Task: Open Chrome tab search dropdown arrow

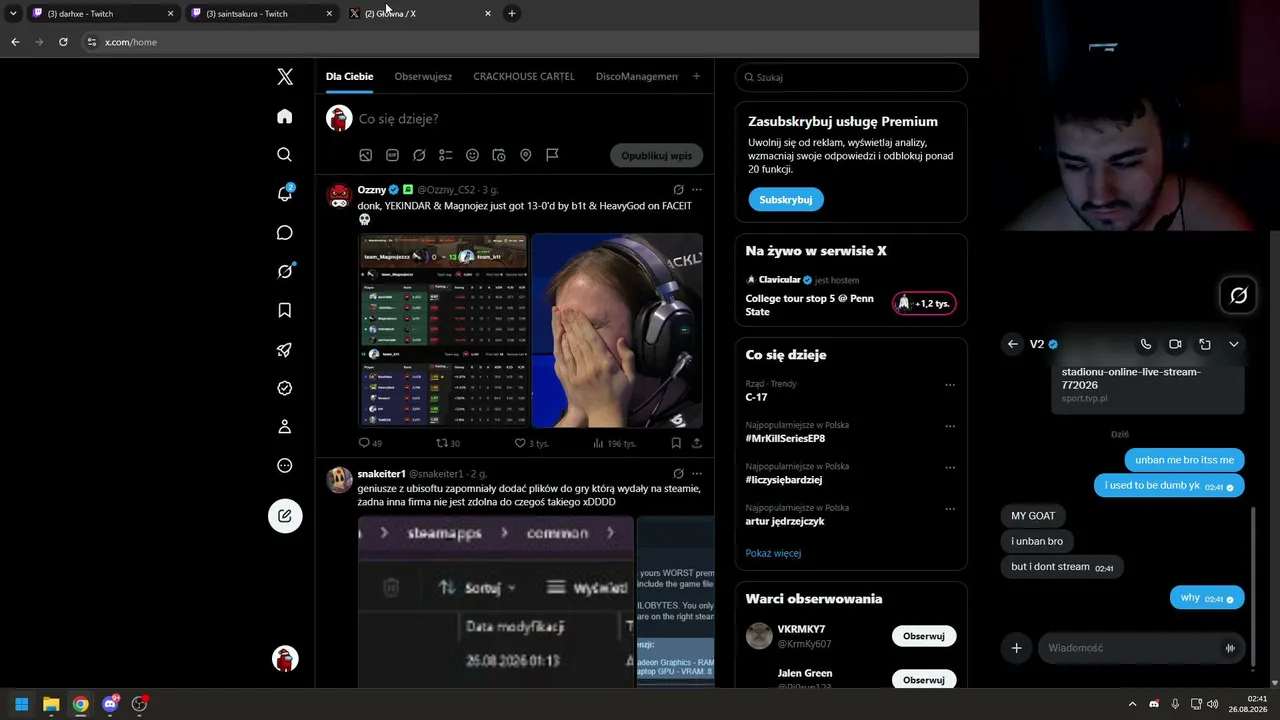Action: [12, 14]
